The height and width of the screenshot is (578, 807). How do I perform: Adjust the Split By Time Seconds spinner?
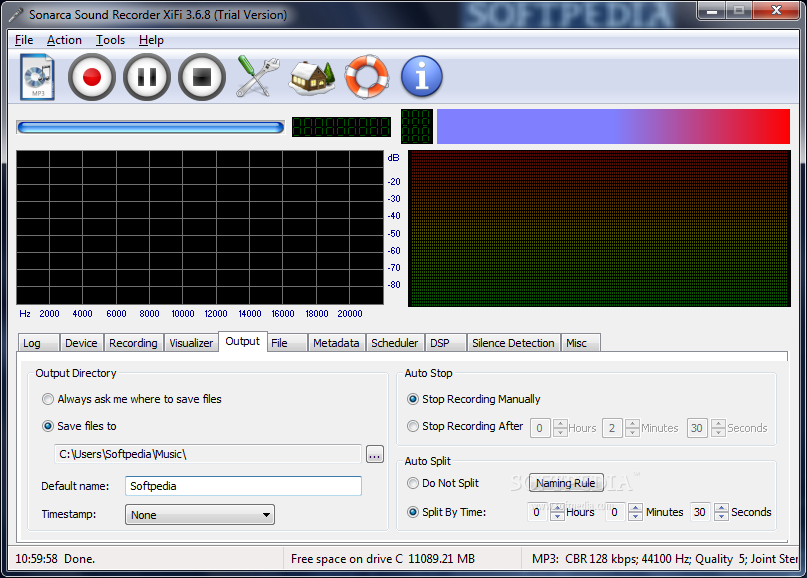pyautogui.click(x=721, y=512)
